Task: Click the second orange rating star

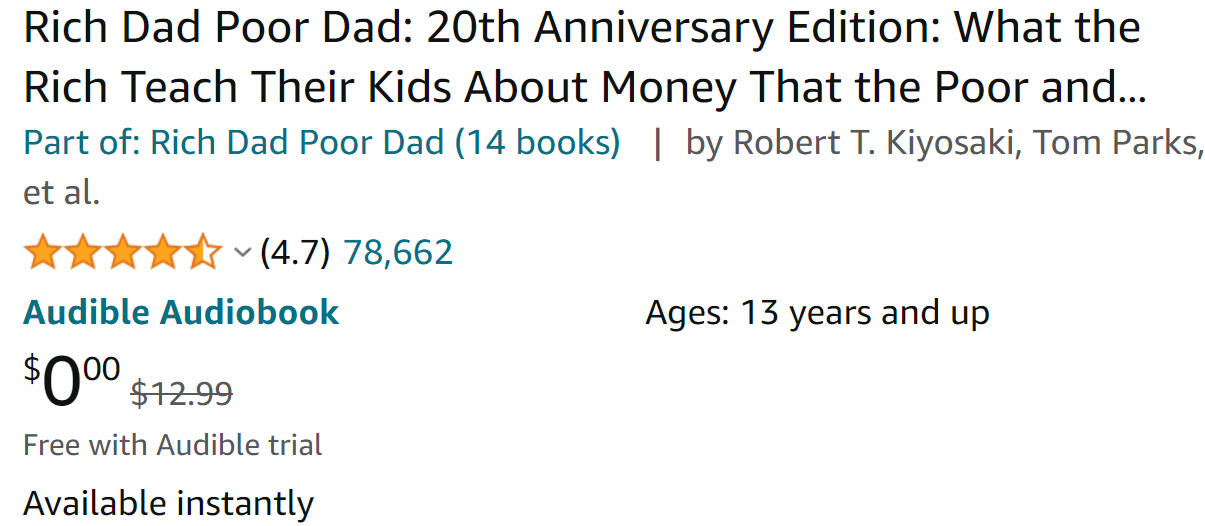Action: [x=82, y=252]
